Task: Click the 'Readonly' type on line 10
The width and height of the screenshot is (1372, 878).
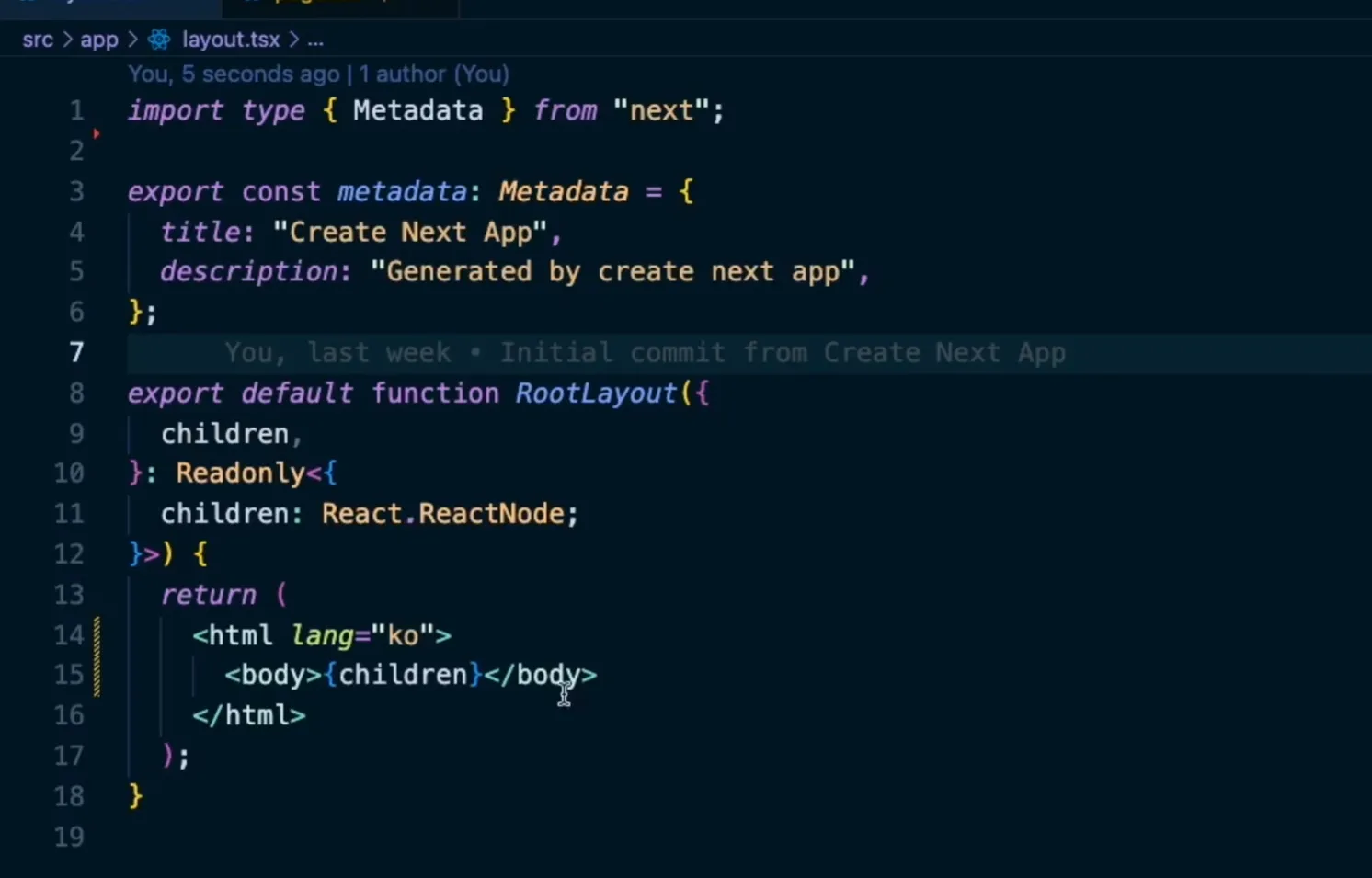Action: coord(241,473)
